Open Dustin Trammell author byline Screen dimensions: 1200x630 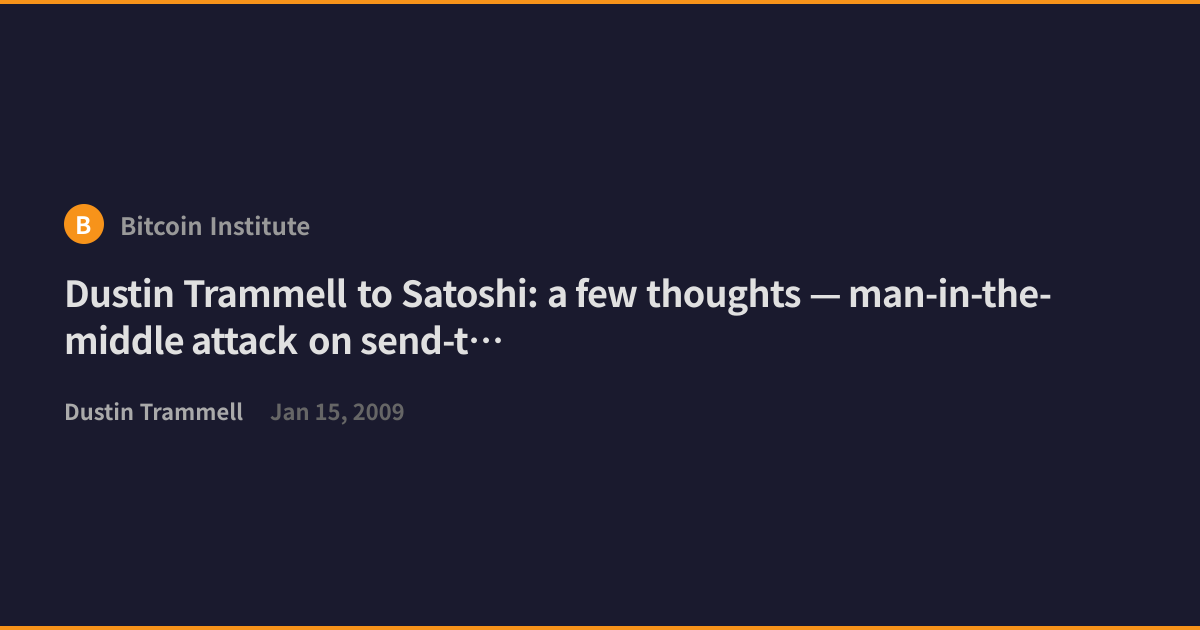click(154, 412)
